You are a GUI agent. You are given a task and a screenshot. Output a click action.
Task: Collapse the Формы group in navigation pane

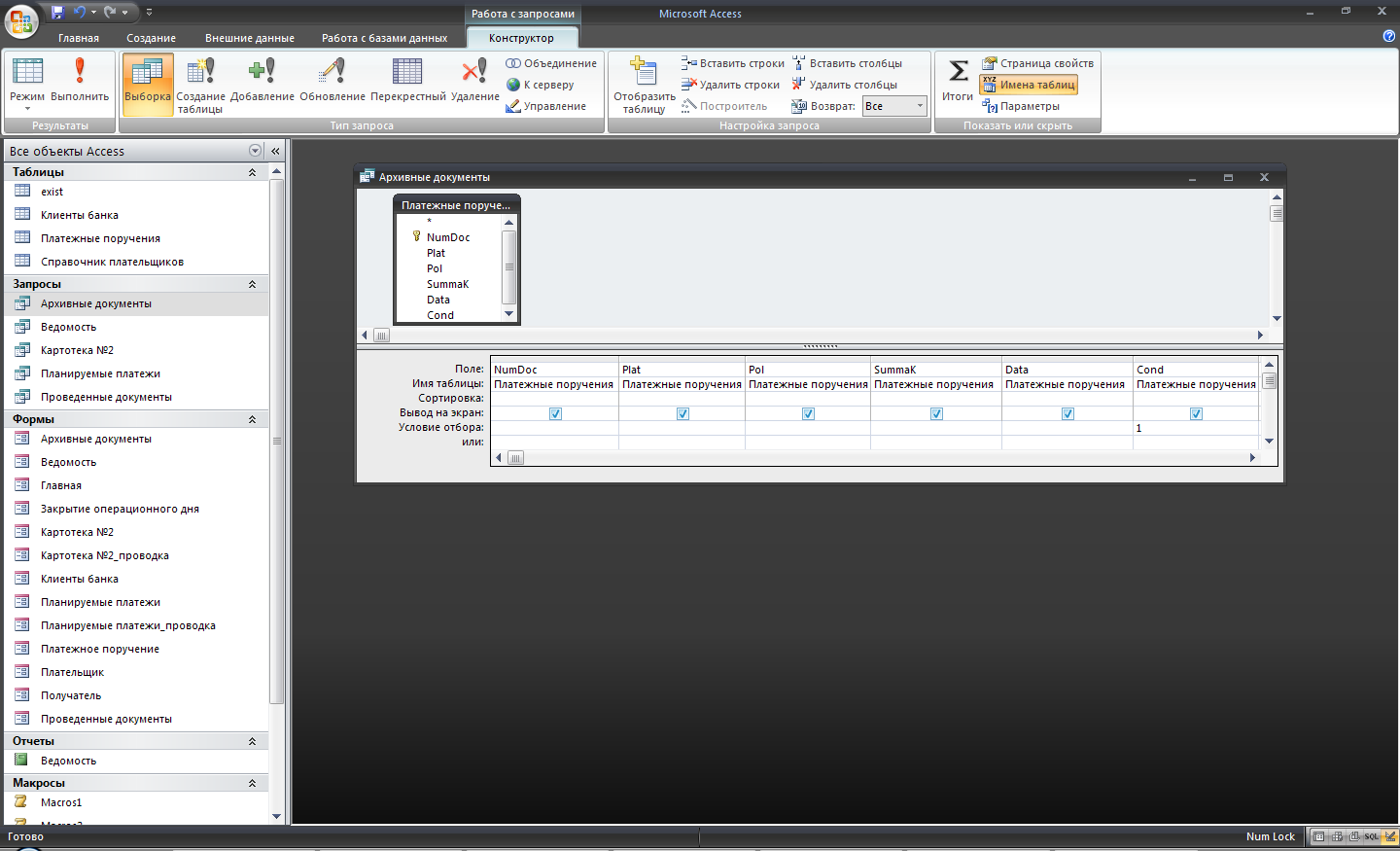tap(252, 419)
